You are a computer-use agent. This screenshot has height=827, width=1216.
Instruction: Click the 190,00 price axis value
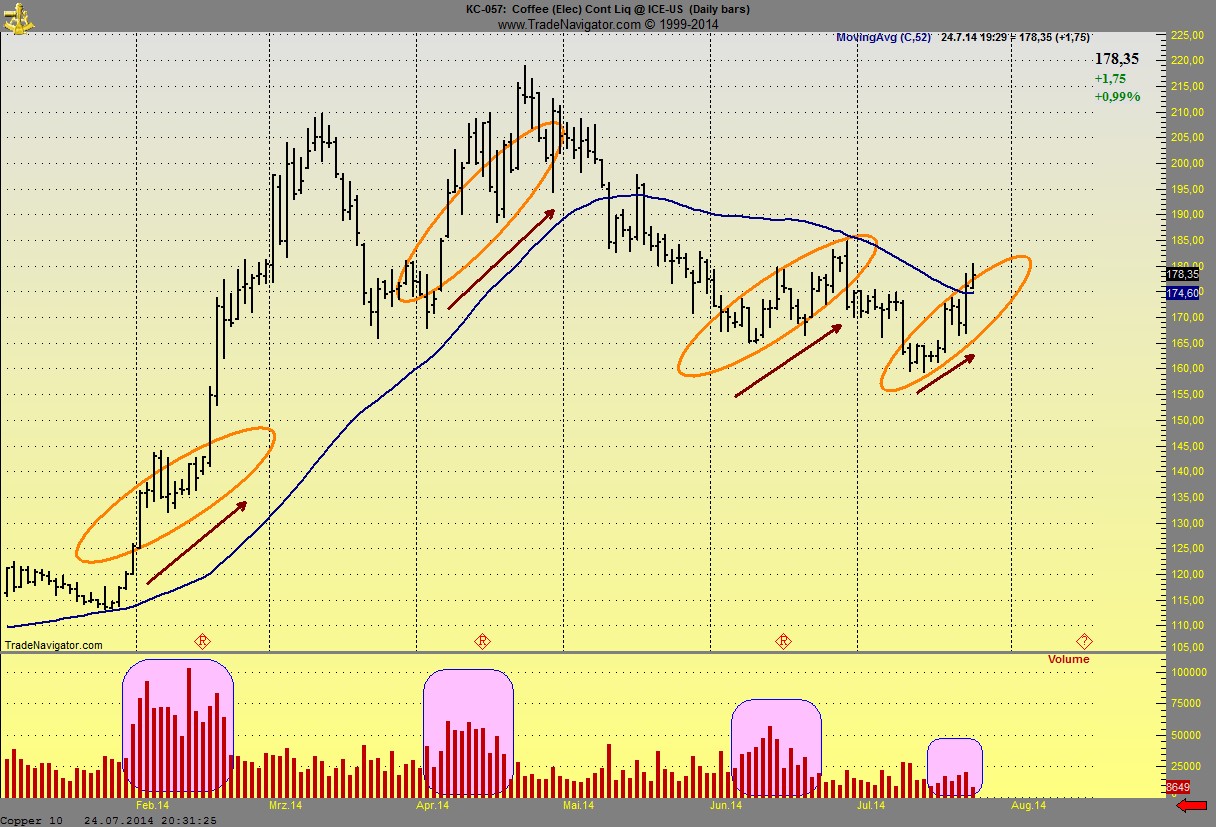[x=1185, y=214]
